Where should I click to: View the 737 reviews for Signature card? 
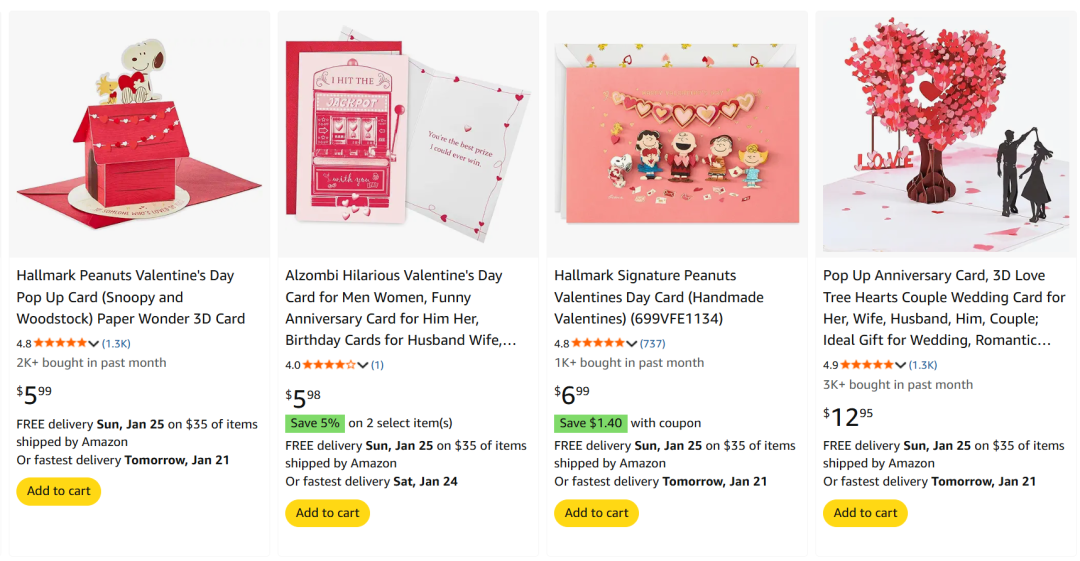[x=653, y=344]
